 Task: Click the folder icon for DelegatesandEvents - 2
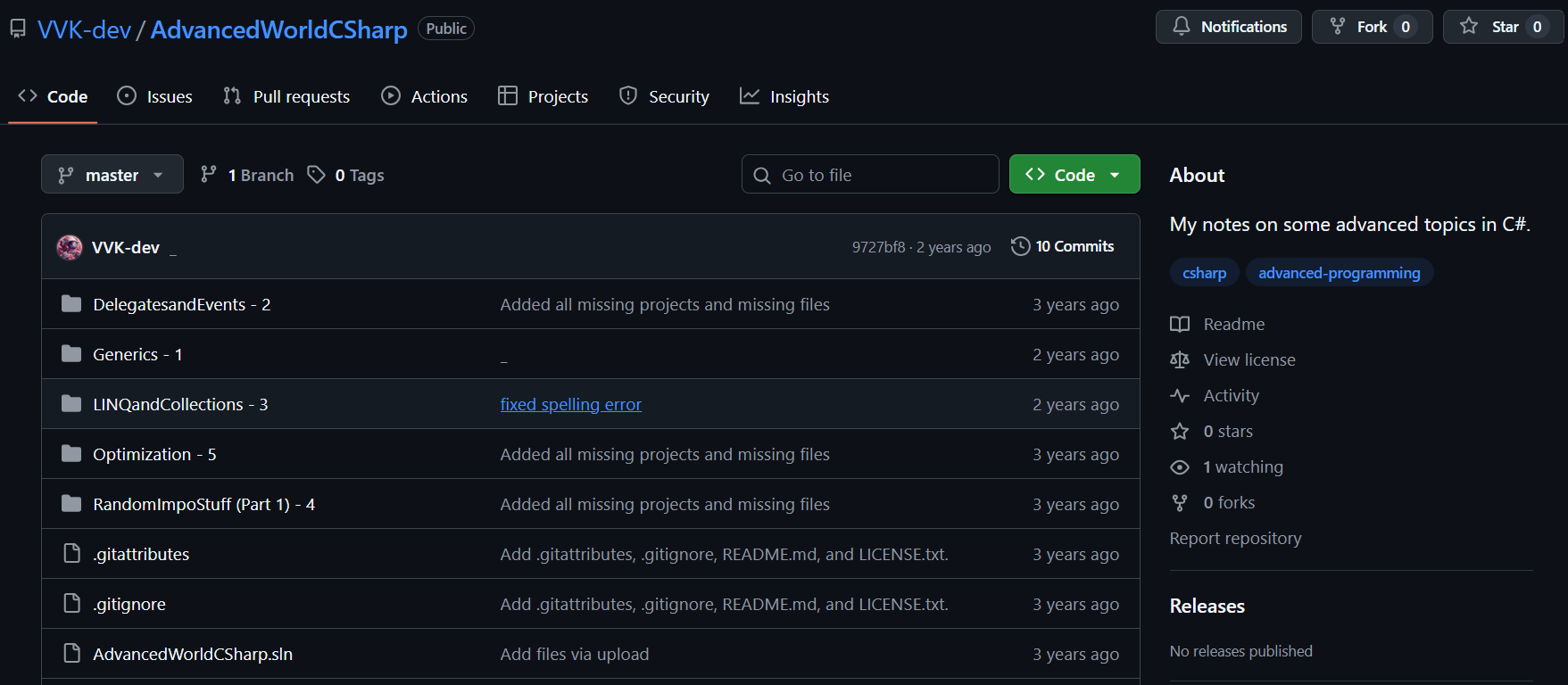coord(71,304)
